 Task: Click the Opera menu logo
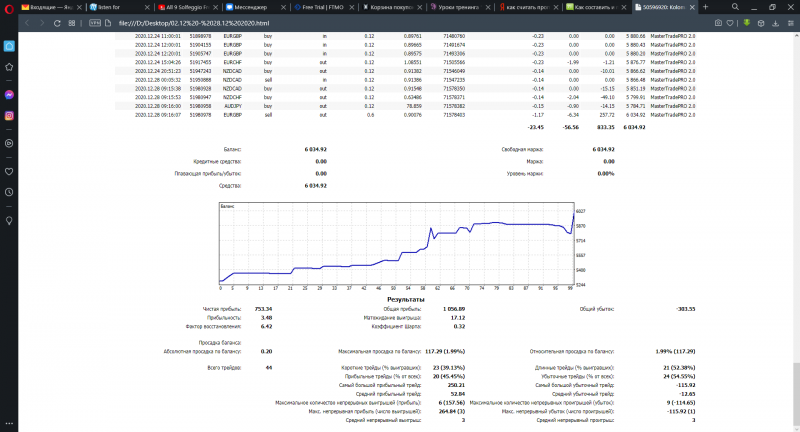(9, 6)
